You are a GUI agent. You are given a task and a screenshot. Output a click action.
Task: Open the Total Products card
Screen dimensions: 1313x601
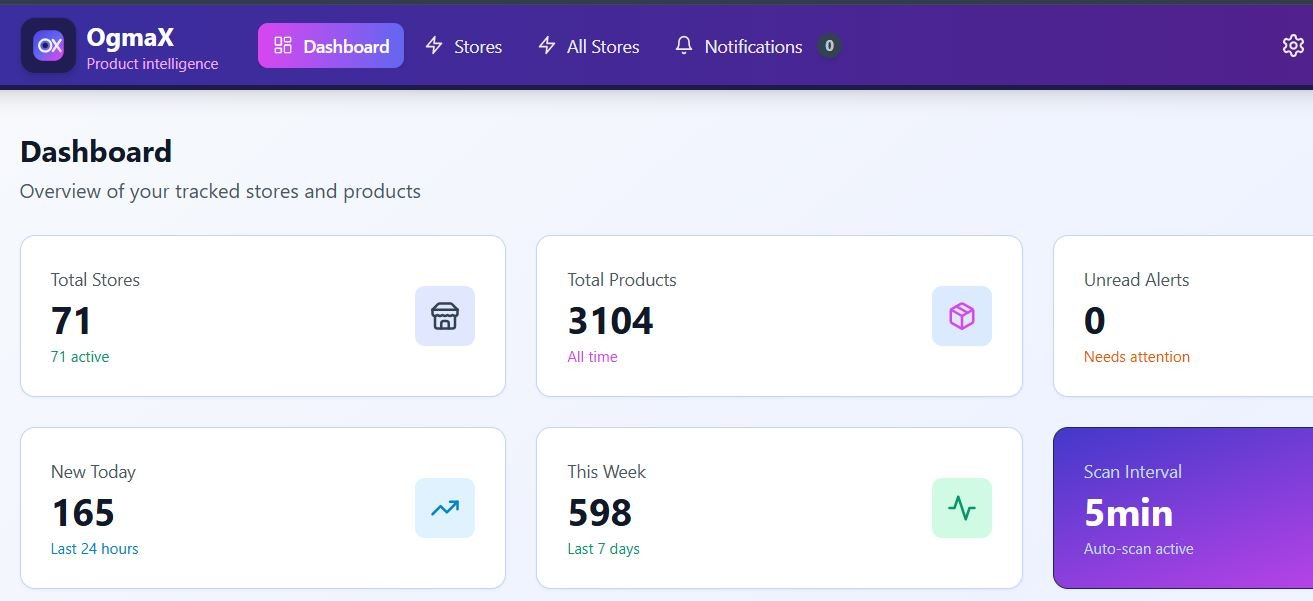point(778,316)
